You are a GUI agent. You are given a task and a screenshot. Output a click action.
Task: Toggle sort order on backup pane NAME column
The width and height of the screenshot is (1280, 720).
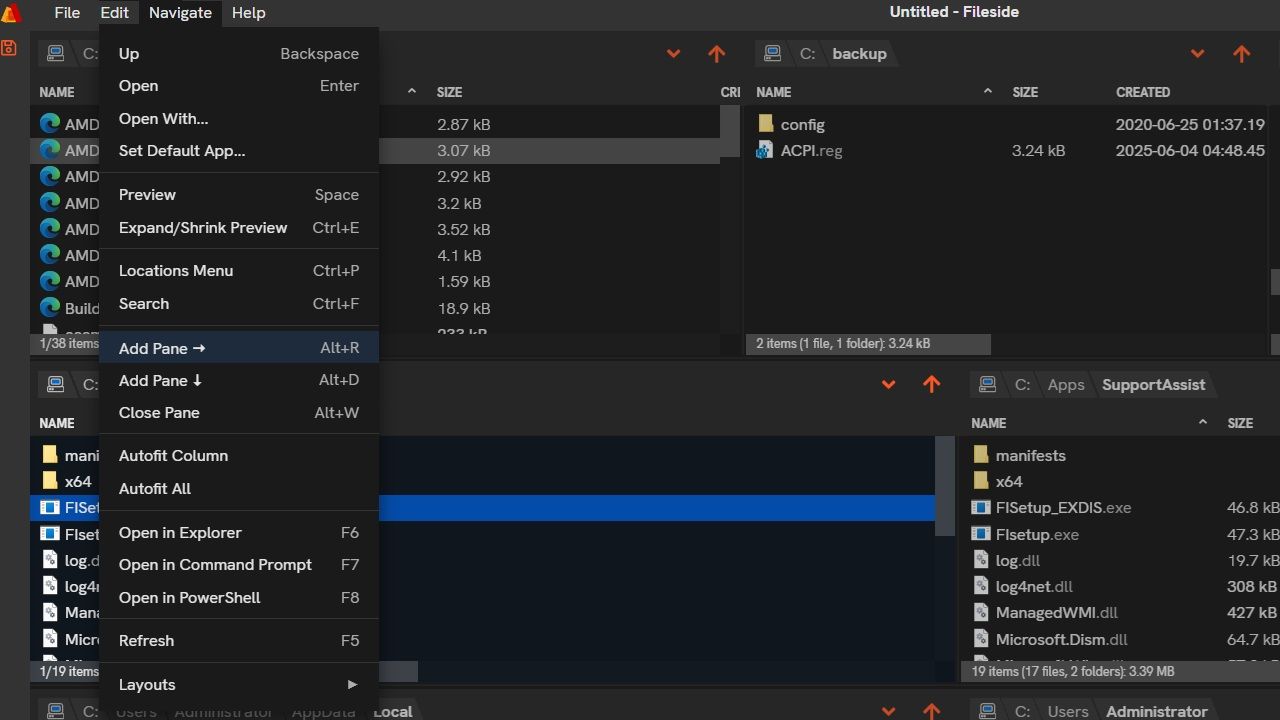pos(773,92)
